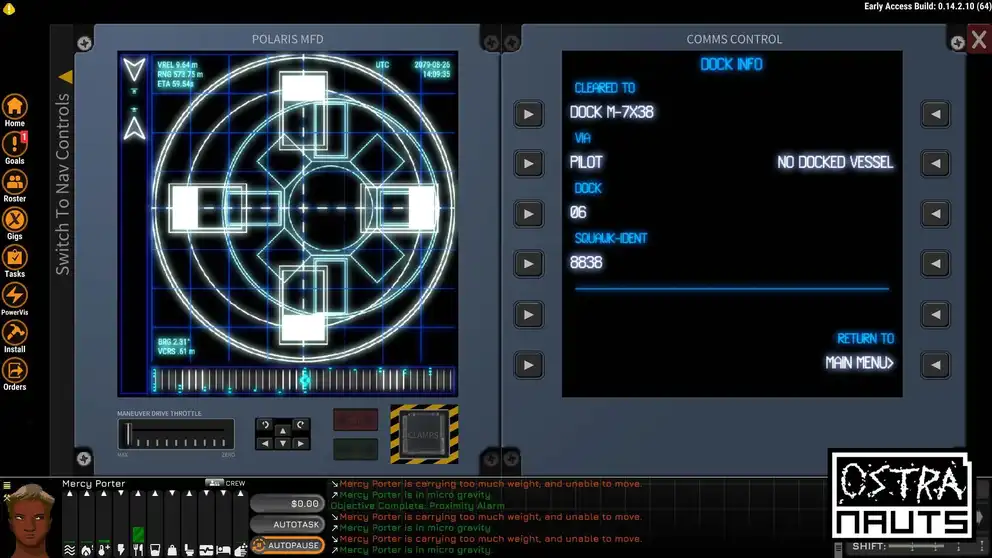Screen dimensions: 992x558
Task: Click the right arrow thruster button
Action: point(301,443)
